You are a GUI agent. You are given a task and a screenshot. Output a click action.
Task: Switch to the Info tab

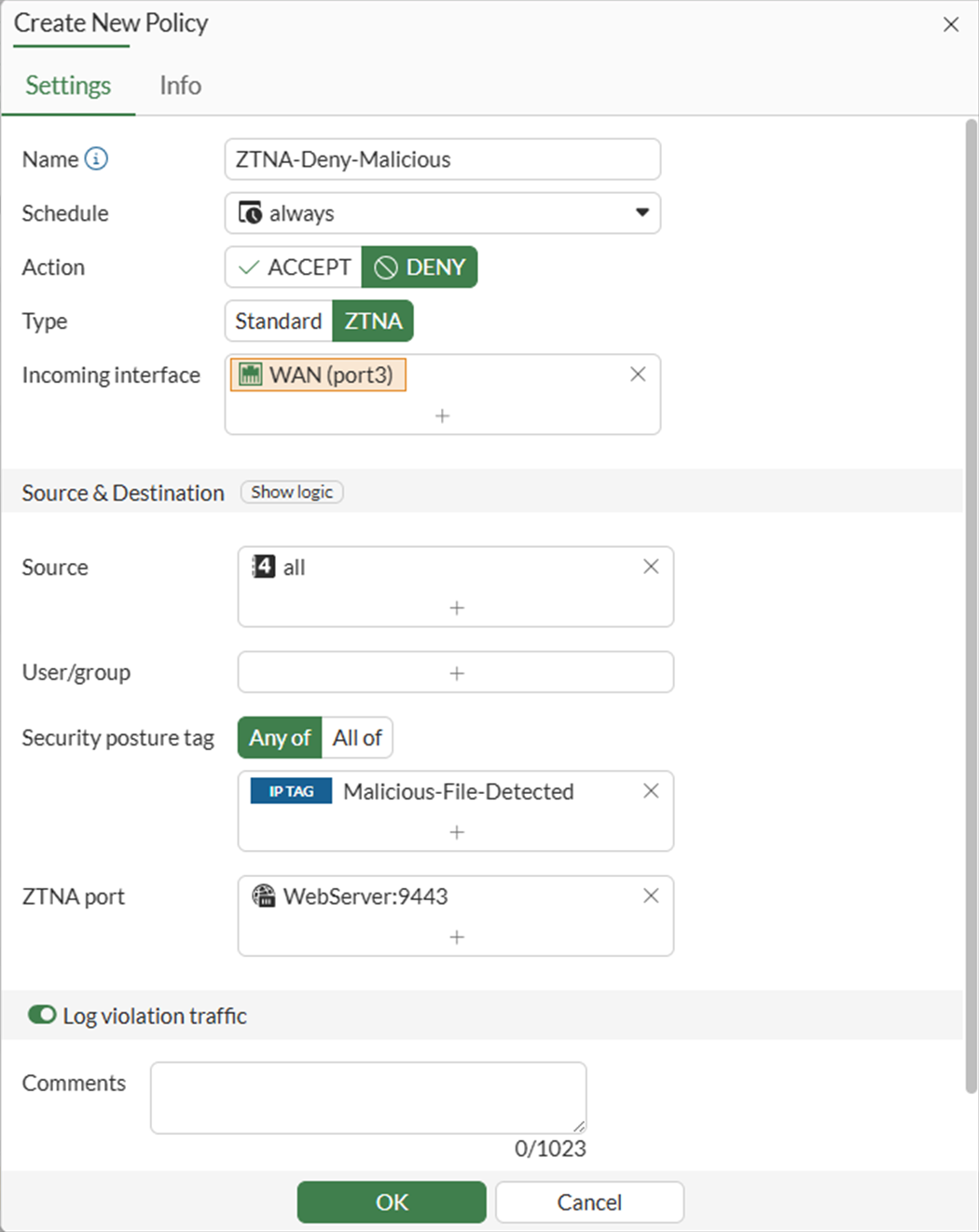(x=180, y=86)
